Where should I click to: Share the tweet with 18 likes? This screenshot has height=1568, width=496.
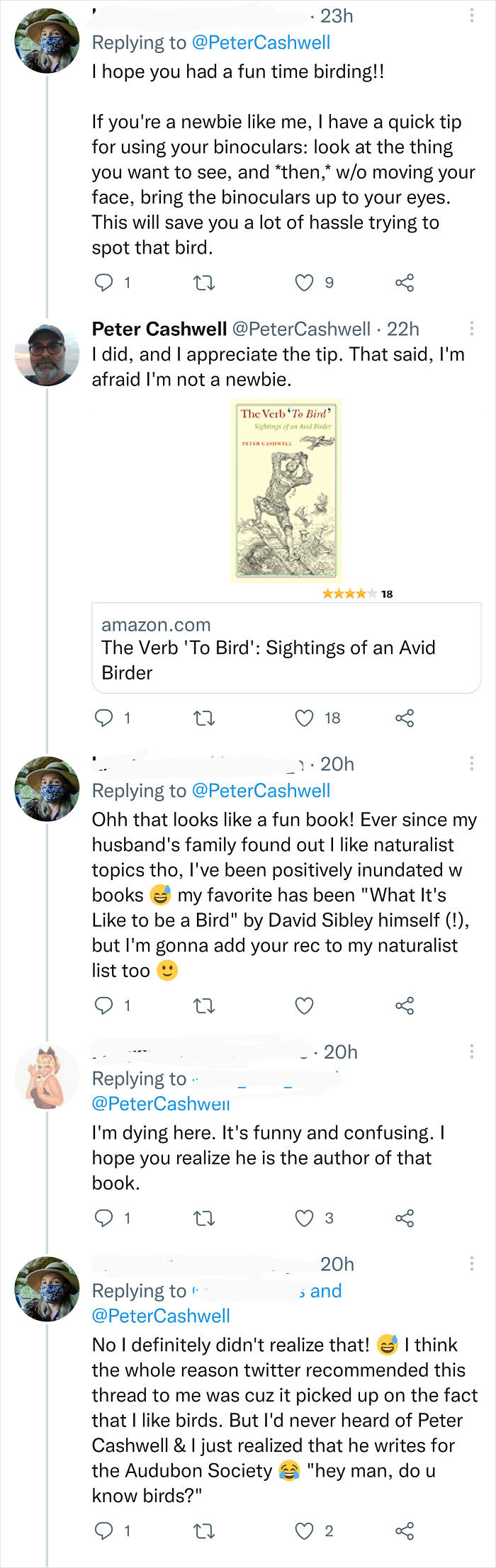pos(404,718)
